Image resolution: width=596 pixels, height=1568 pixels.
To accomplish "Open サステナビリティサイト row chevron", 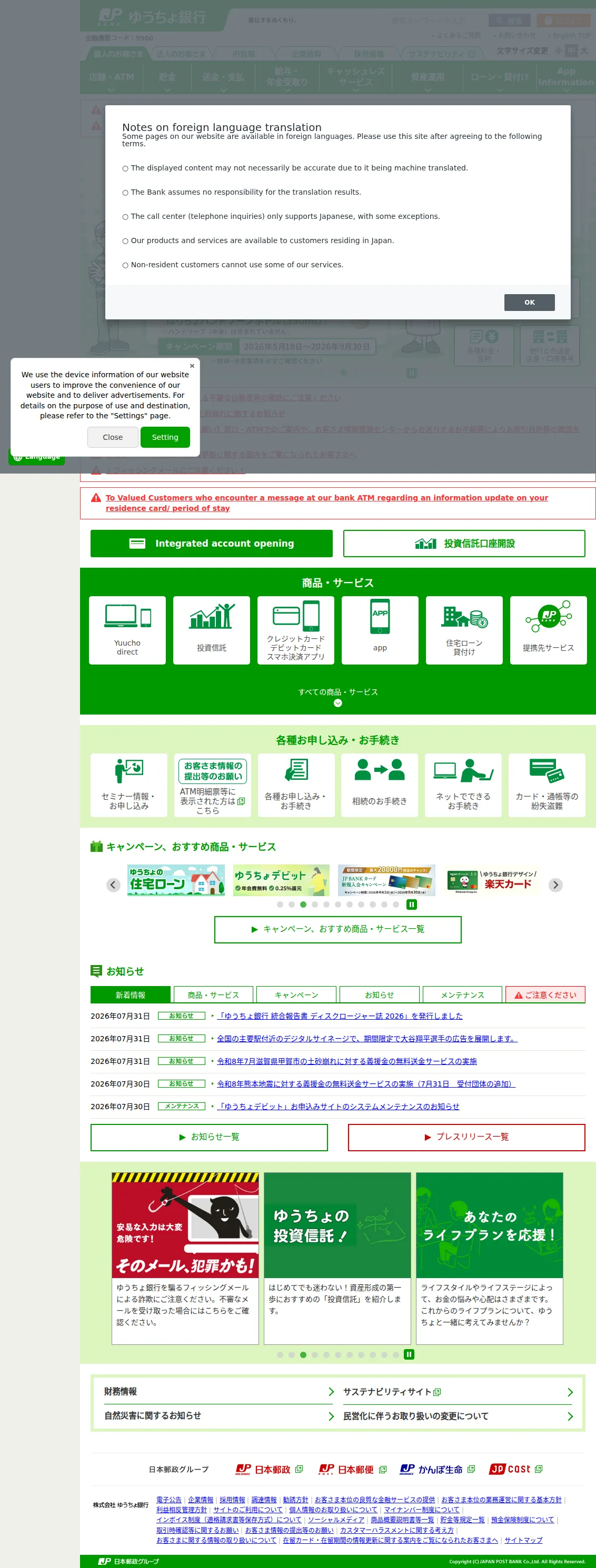I will (x=570, y=1392).
